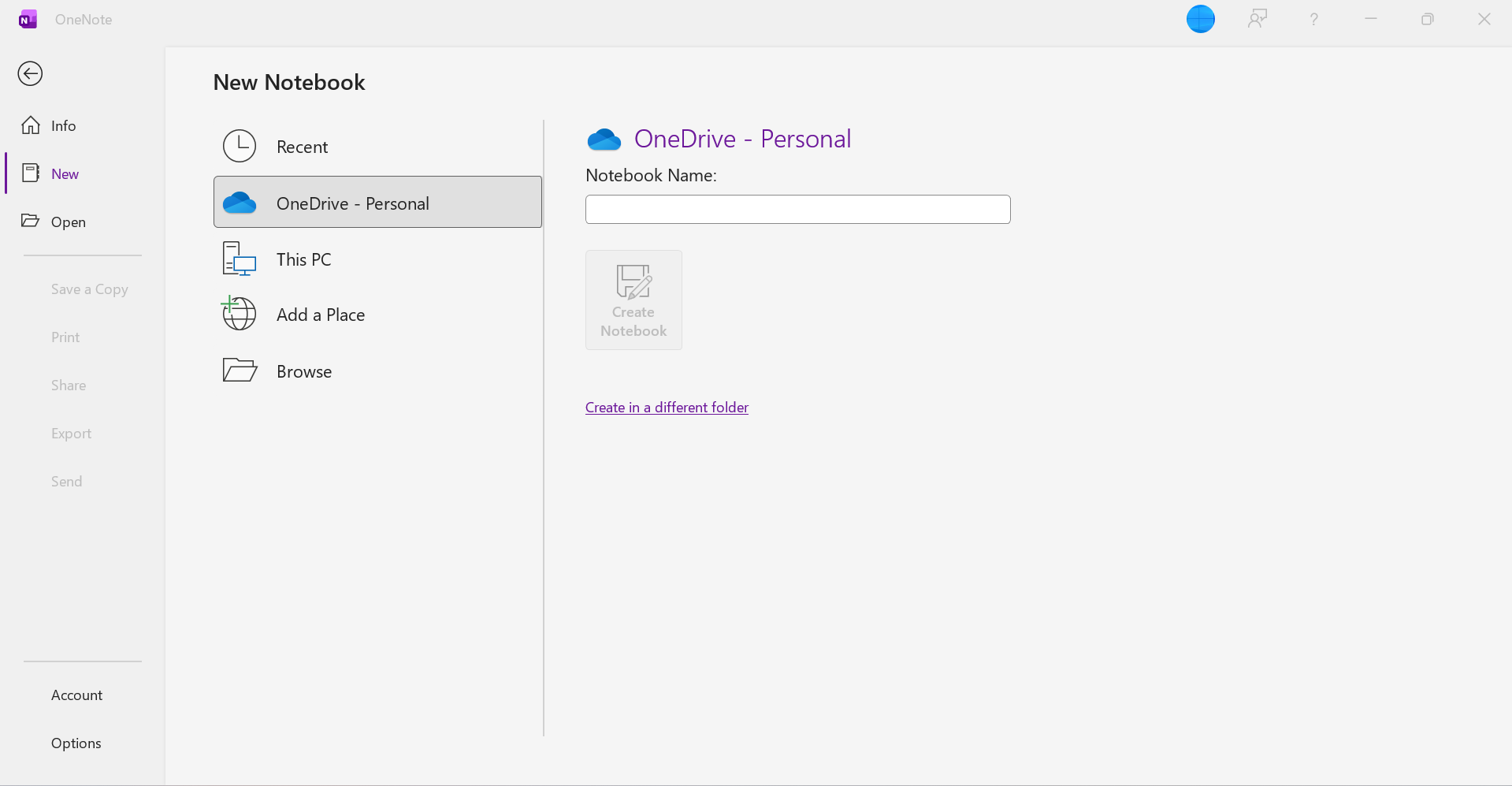This screenshot has width=1512, height=786.
Task: Click the New notebook page icon
Action: point(31,173)
